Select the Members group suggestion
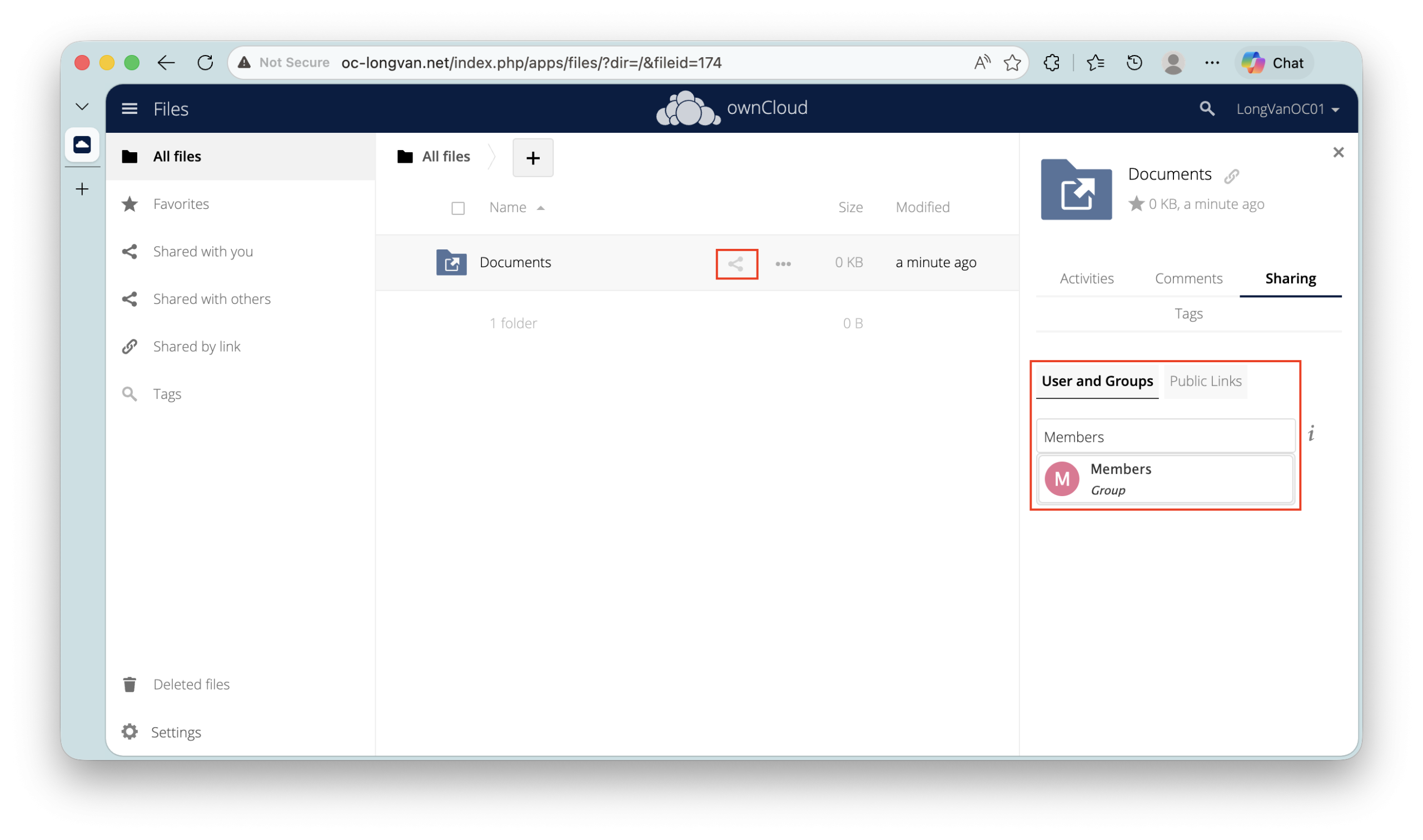 tap(1165, 479)
